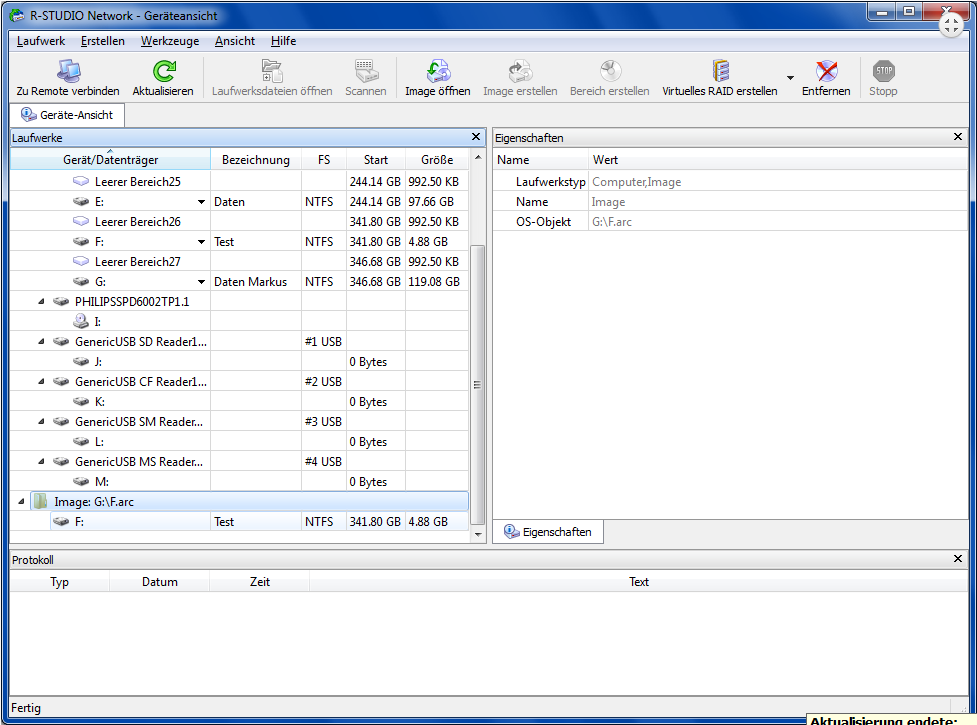Screen dimensions: 977x725
Task: Click the Bereich erstellen icon
Action: (610, 71)
